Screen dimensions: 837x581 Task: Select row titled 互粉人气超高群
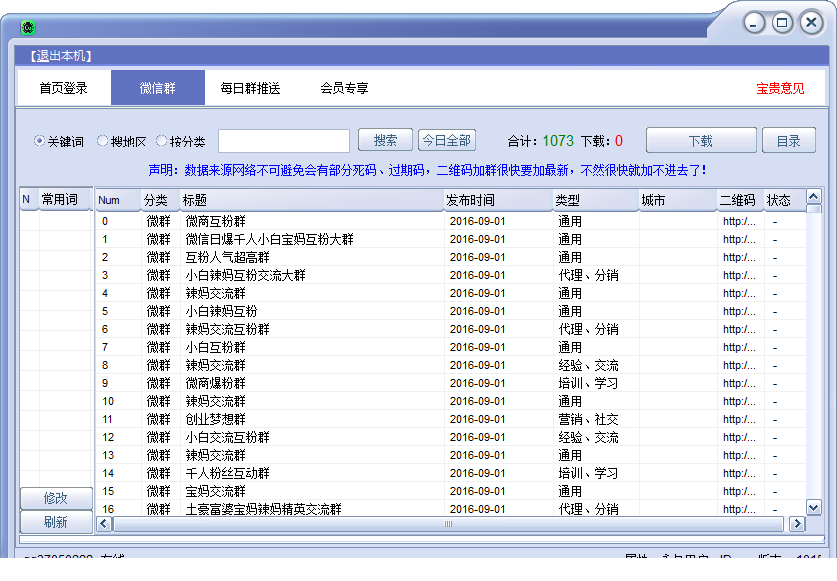click(x=450, y=257)
